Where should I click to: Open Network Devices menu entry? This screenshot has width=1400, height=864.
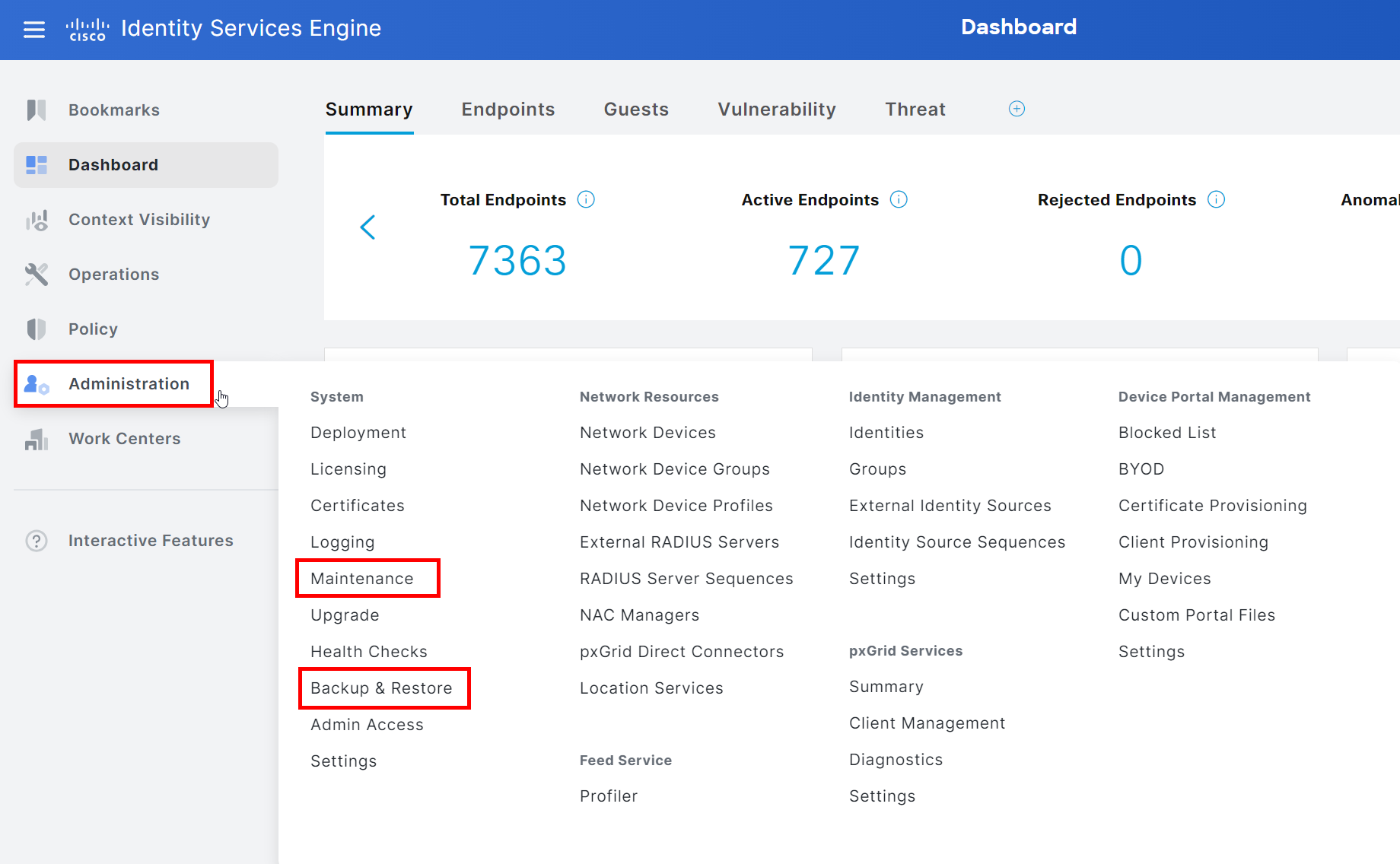coord(647,433)
